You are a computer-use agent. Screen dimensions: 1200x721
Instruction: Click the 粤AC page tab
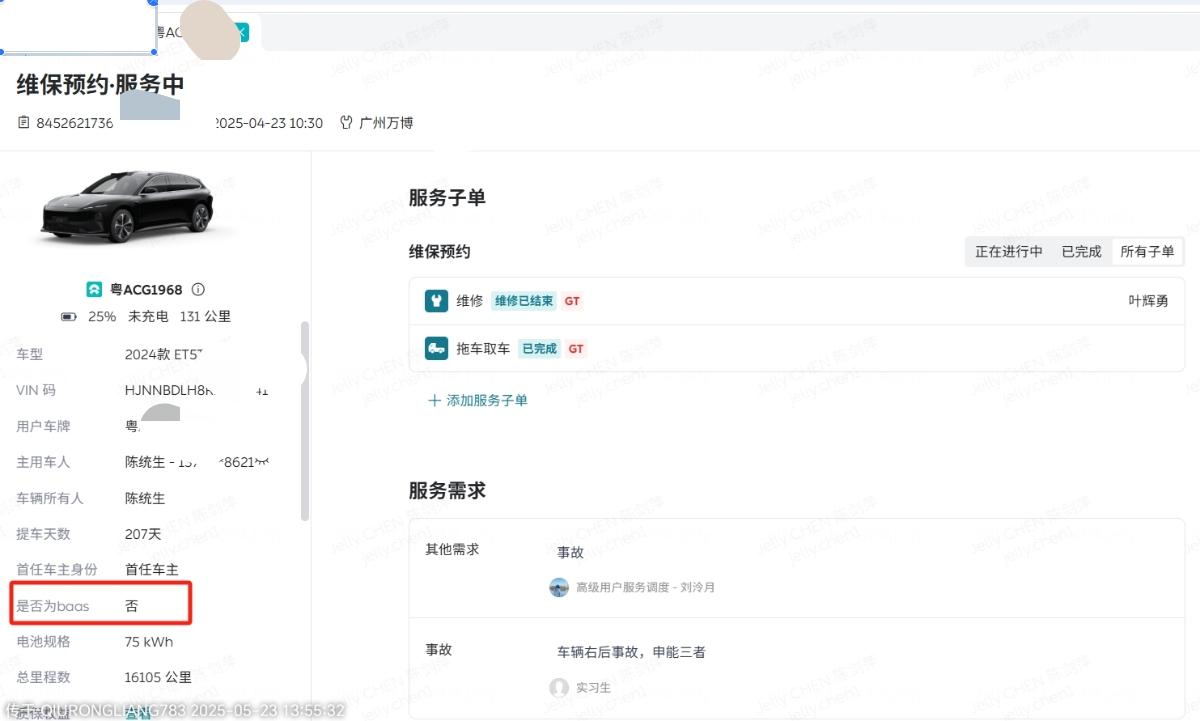pyautogui.click(x=203, y=32)
